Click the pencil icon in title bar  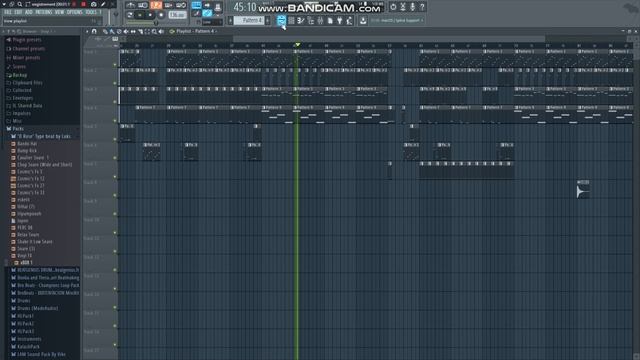pos(103,4)
